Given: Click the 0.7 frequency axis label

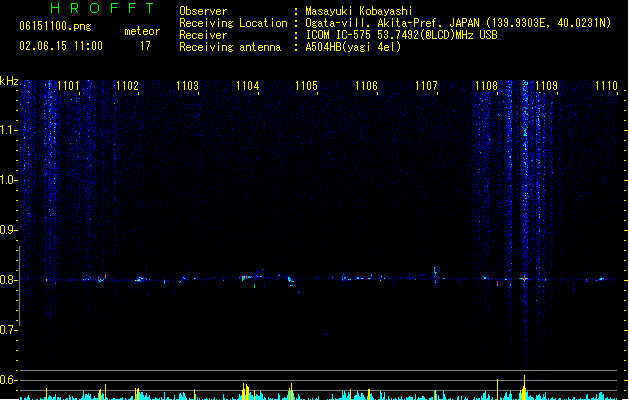Looking at the screenshot, I should point(8,330).
